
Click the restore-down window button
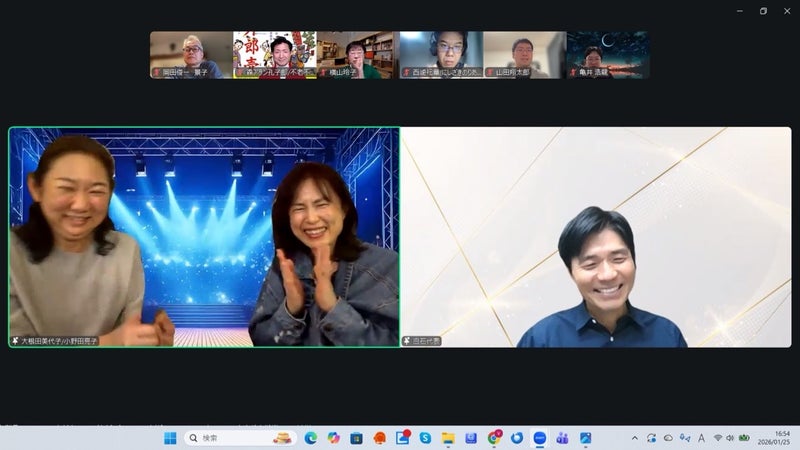763,11
